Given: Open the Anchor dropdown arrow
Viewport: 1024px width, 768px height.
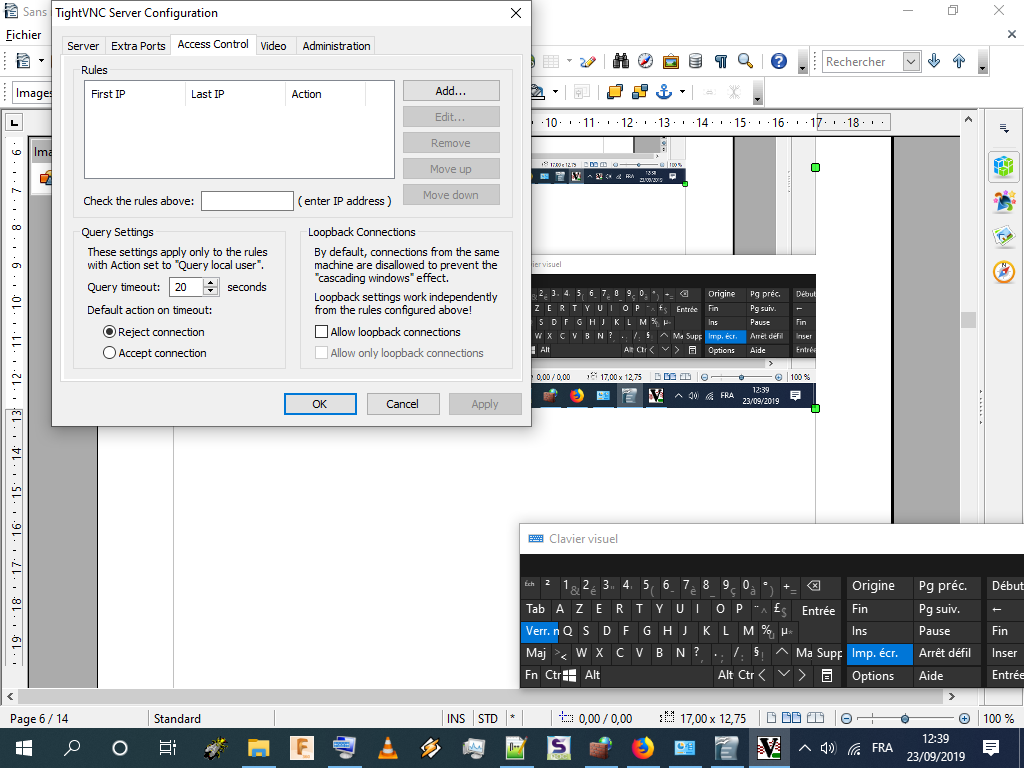Looking at the screenshot, I should pyautogui.click(x=682, y=92).
